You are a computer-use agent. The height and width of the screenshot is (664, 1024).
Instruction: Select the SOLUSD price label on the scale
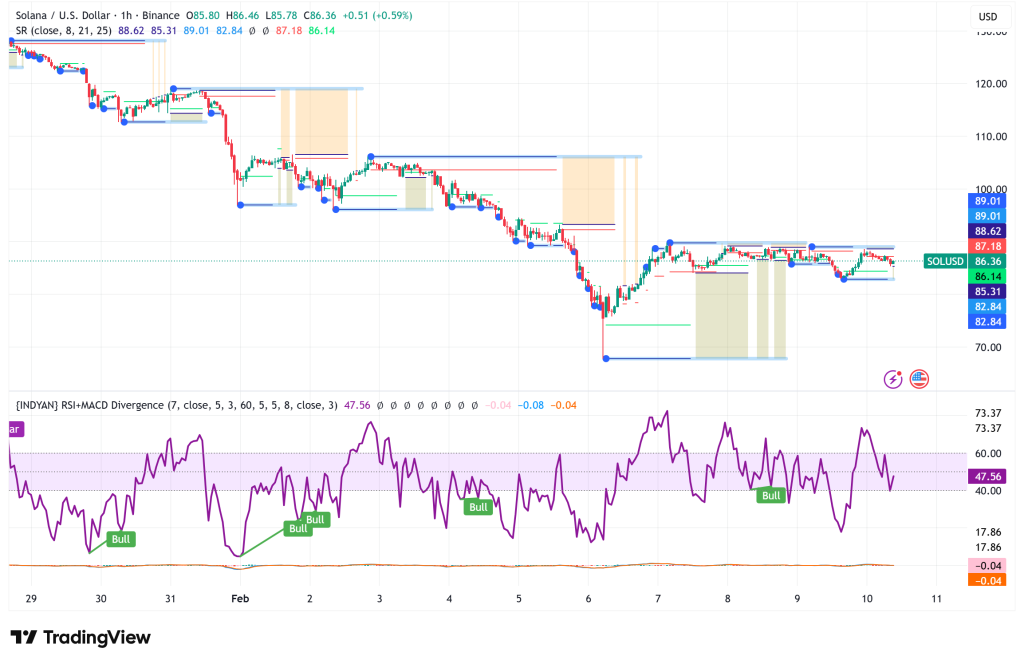[x=943, y=261]
